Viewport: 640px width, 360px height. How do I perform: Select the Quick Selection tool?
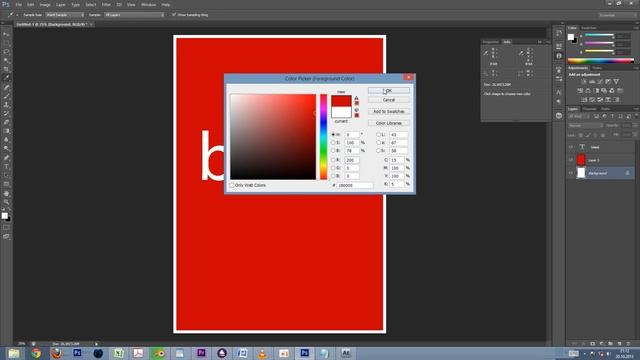6,60
